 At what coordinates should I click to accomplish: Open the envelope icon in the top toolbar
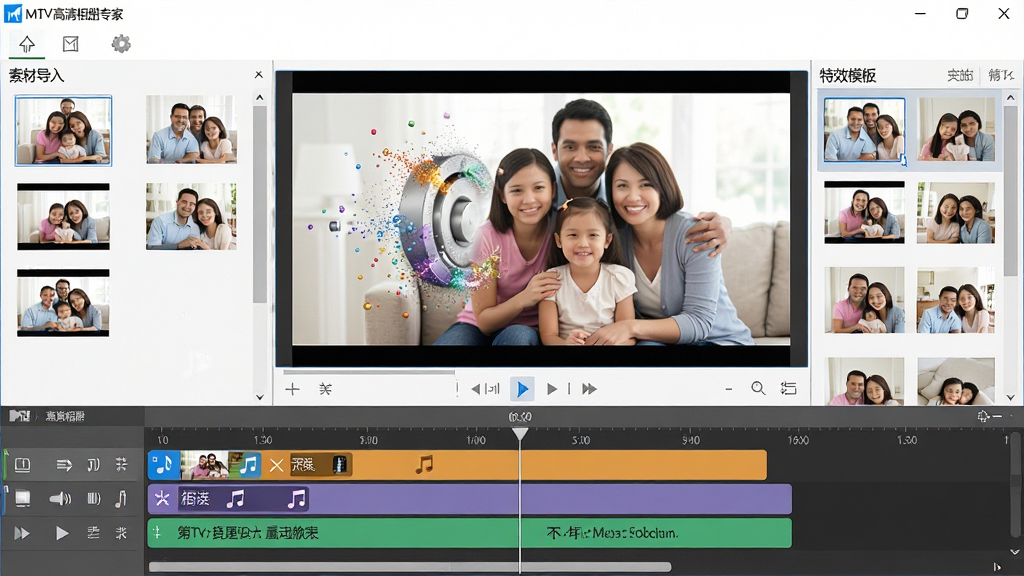point(71,44)
